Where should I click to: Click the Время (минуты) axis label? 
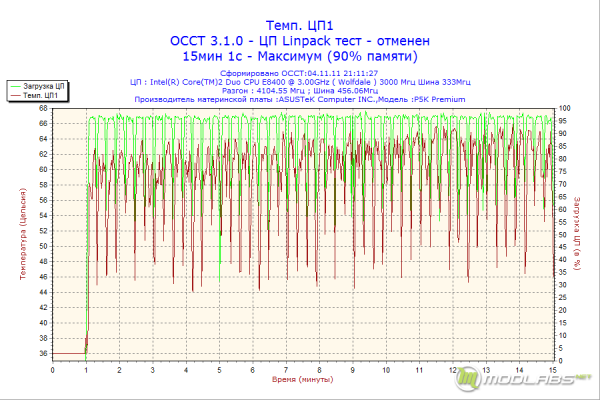click(303, 379)
